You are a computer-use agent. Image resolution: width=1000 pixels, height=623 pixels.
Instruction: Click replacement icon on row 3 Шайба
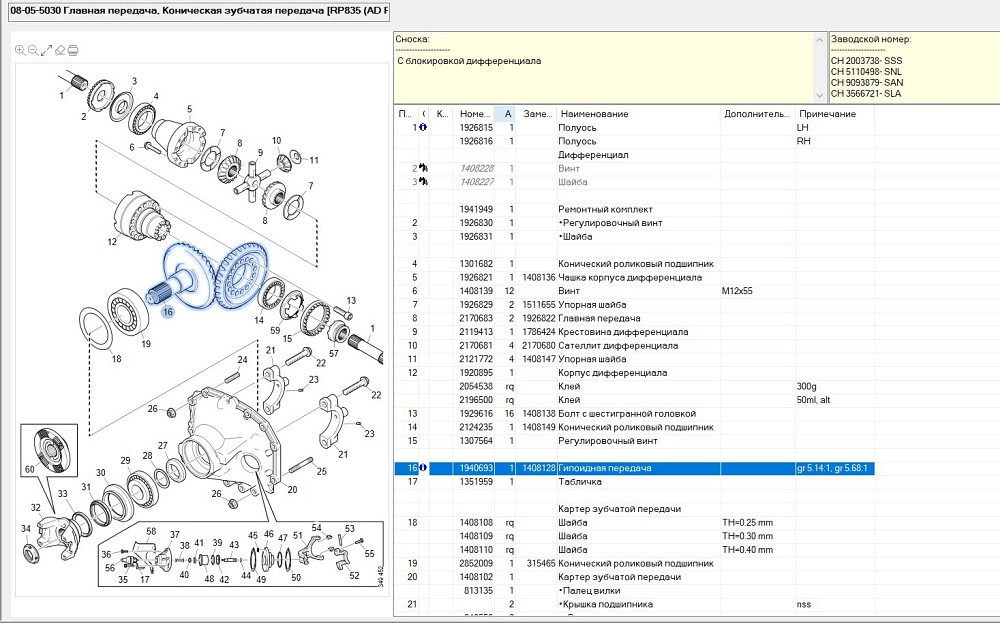(423, 182)
